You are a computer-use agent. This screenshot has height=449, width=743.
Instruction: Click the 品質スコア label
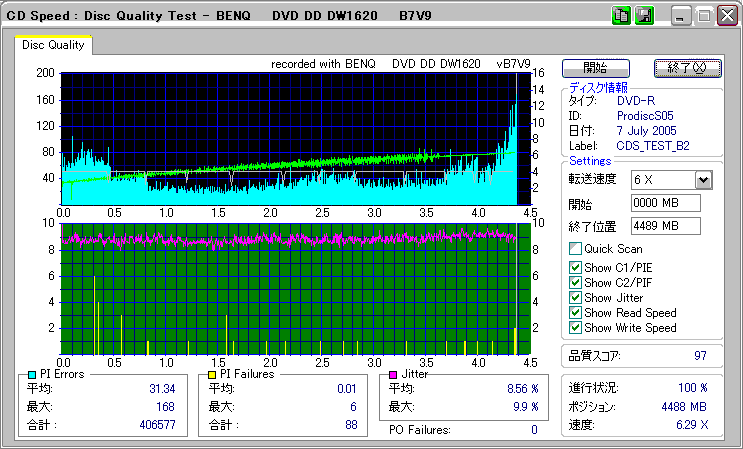(594, 356)
